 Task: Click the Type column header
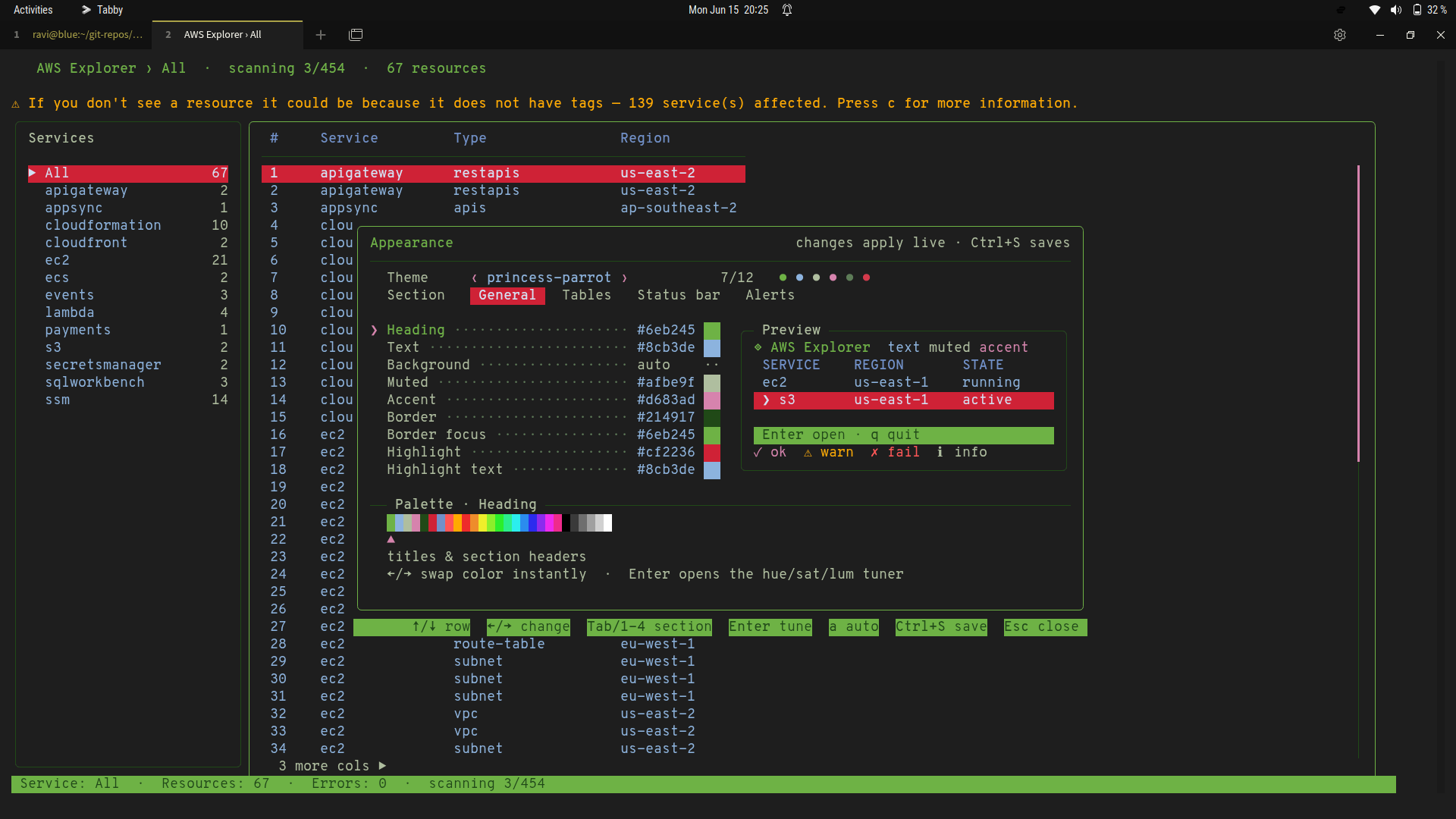point(469,139)
